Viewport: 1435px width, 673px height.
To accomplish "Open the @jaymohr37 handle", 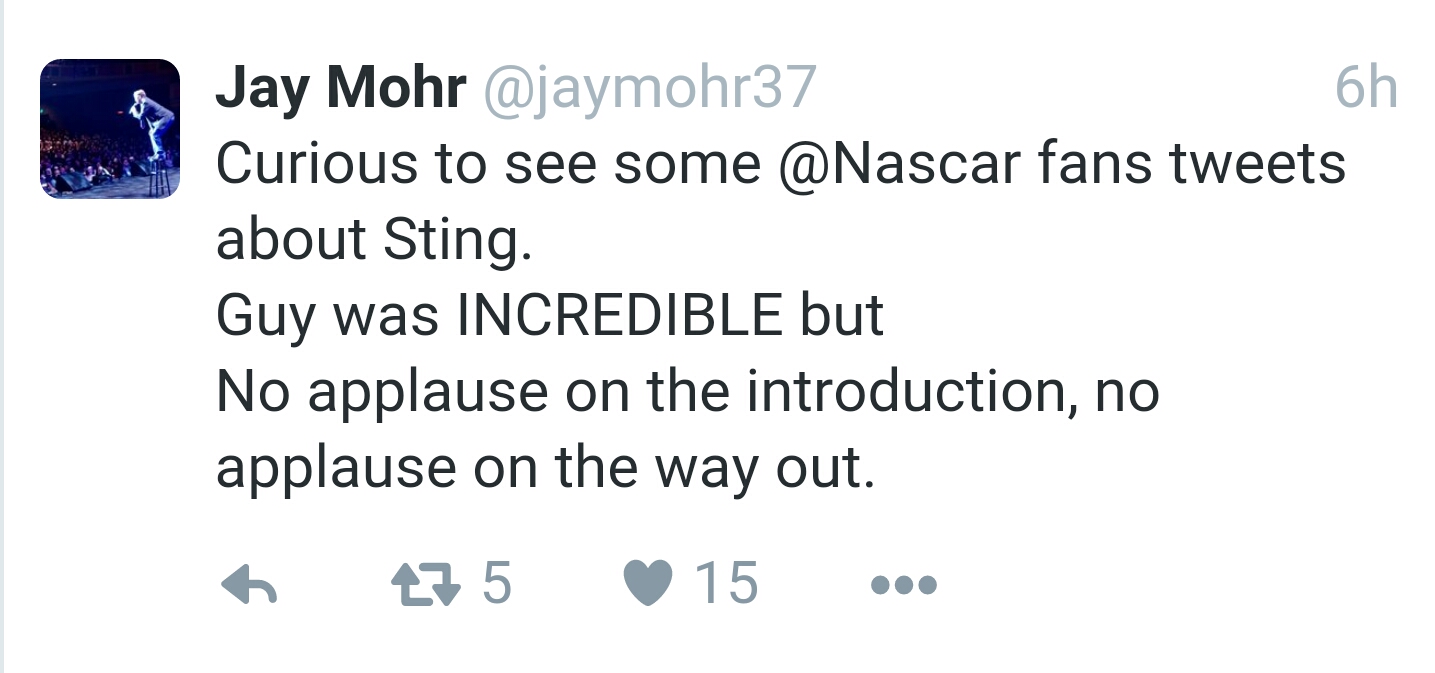I will tap(649, 88).
